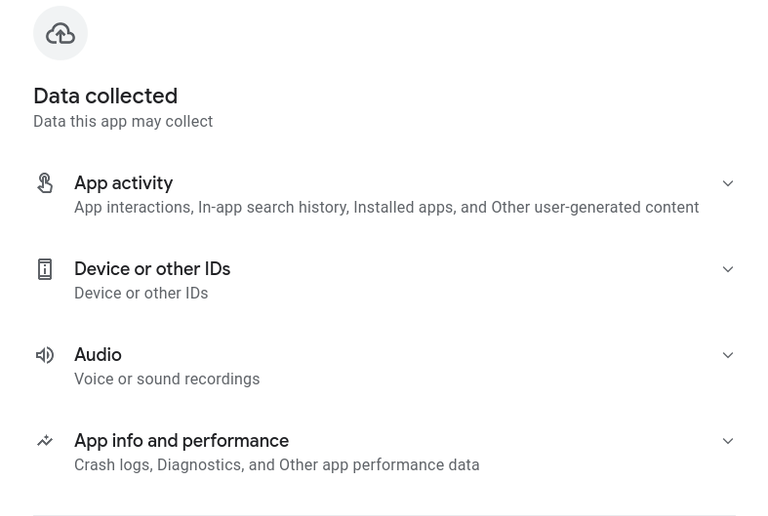Click the cloud upload icon
The width and height of the screenshot is (768, 516).
60,33
